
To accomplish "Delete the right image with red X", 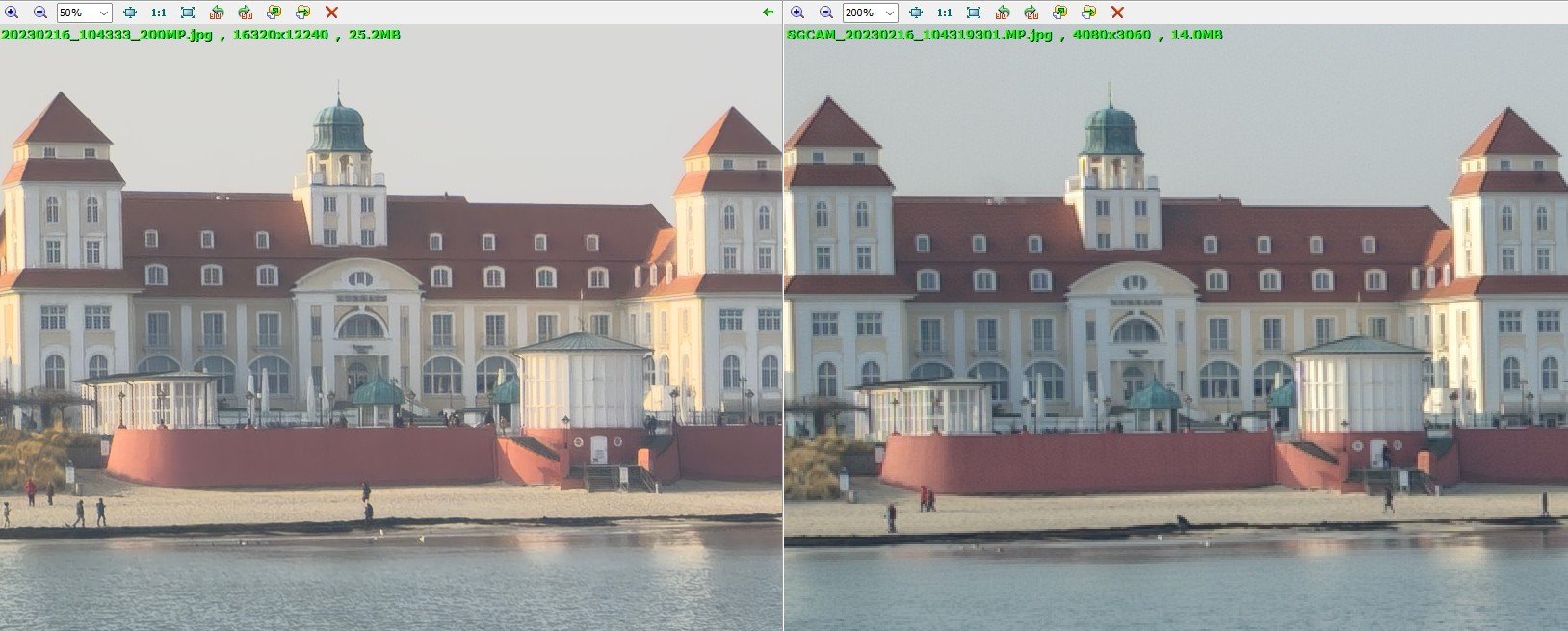I will [x=1117, y=13].
